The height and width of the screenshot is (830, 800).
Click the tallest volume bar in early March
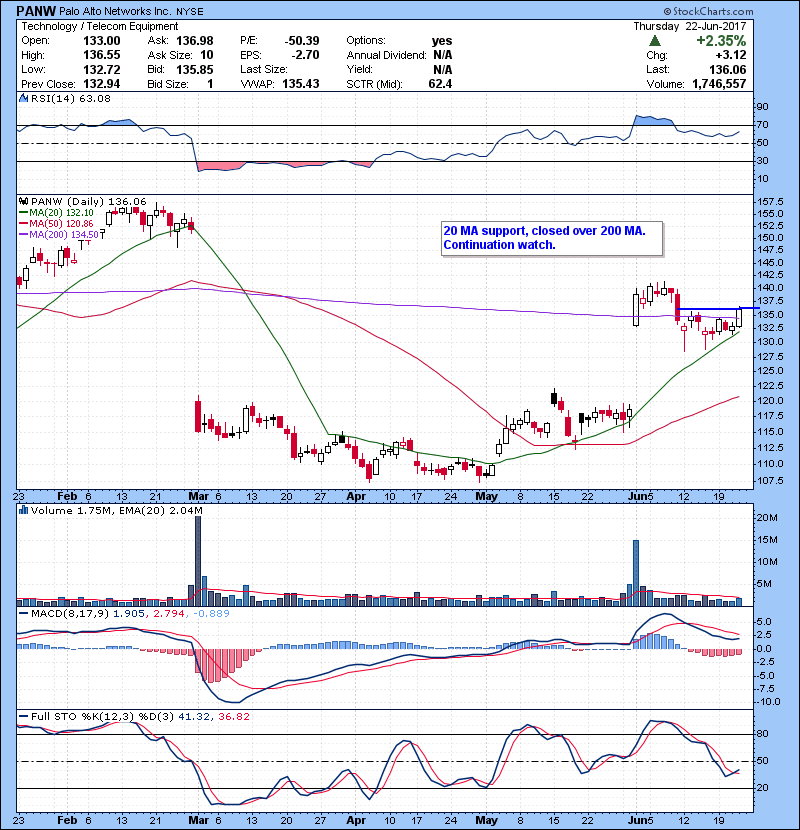198,561
